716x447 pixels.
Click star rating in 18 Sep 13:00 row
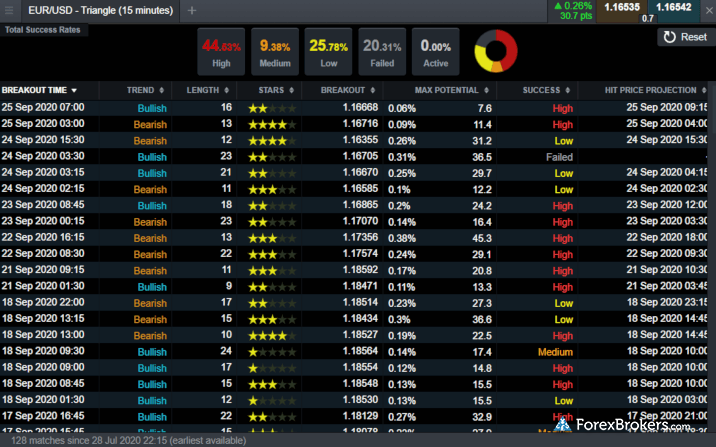click(x=272, y=336)
